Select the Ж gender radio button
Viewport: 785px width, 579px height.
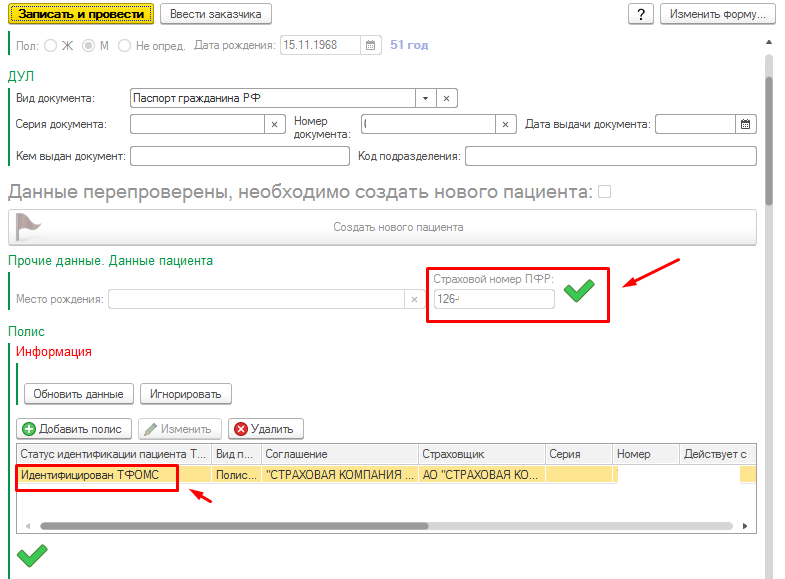pos(51,46)
